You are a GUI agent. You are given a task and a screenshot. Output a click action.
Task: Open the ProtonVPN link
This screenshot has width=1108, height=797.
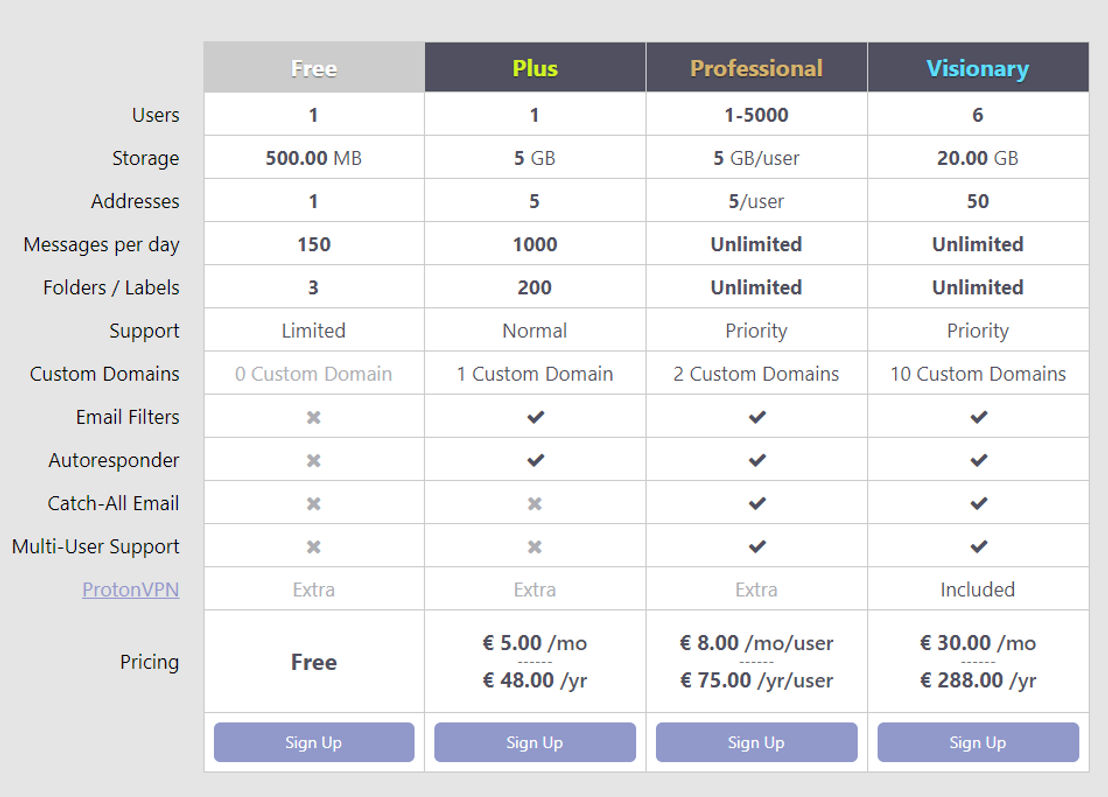point(131,589)
